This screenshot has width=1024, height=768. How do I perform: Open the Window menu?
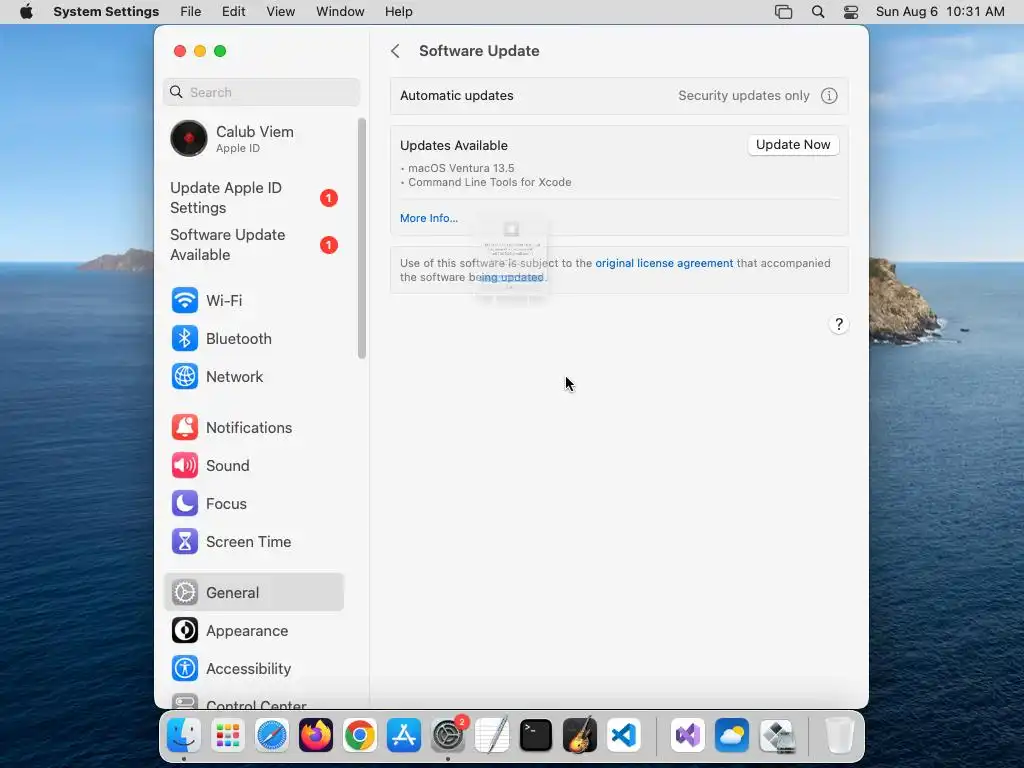[x=340, y=12]
